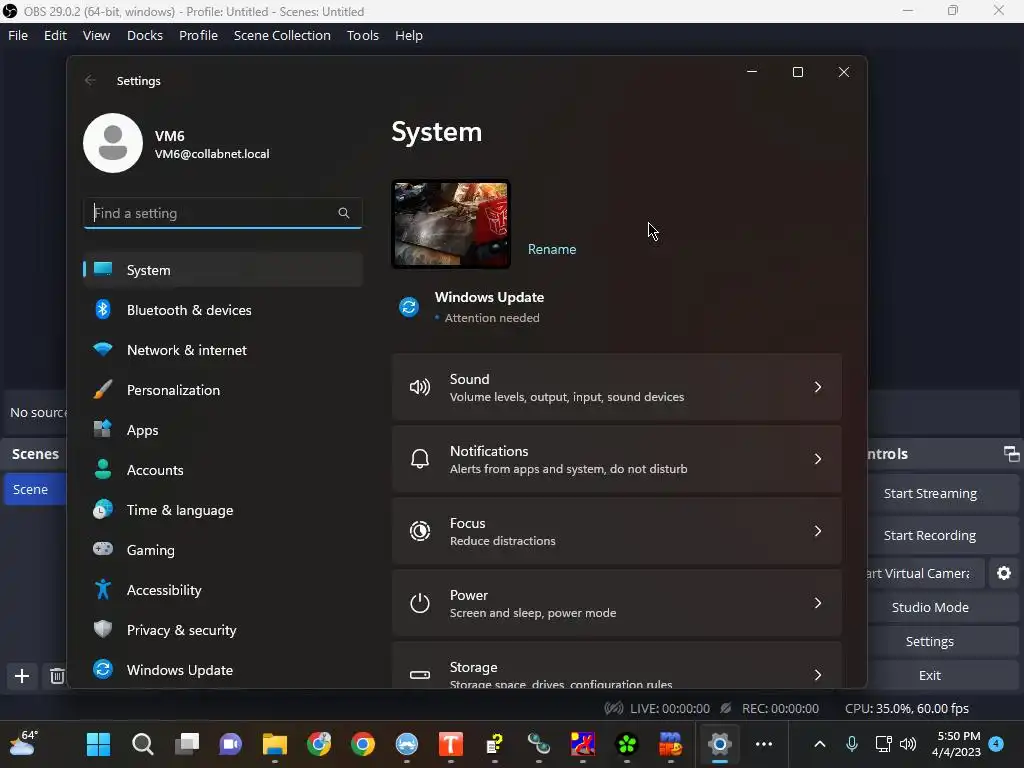Open Network & internet settings
The height and width of the screenshot is (768, 1024).
click(223, 349)
